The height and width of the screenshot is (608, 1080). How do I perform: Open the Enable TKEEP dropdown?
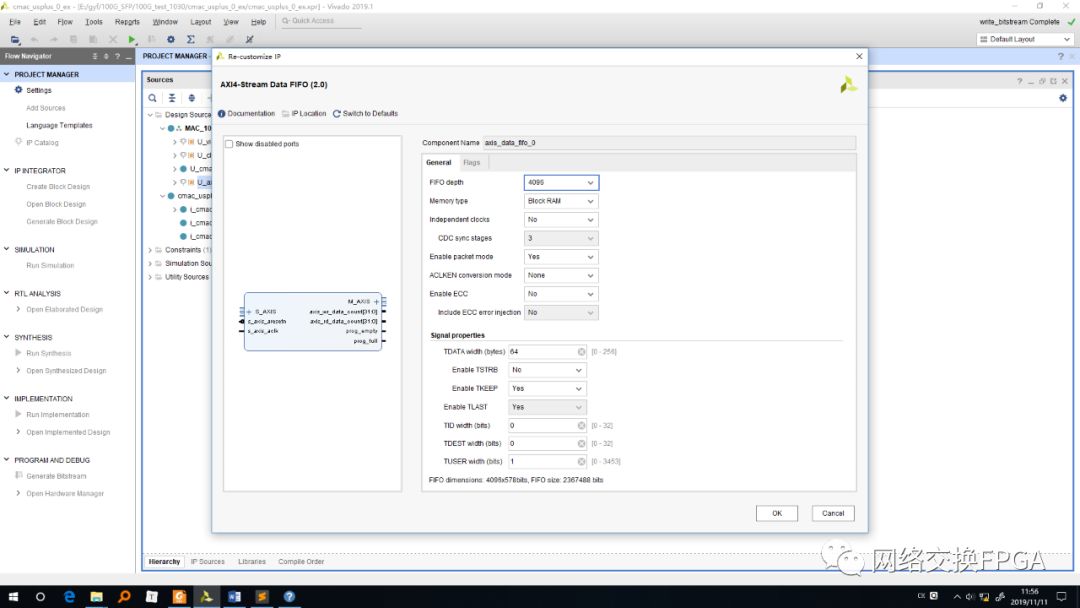[548, 389]
